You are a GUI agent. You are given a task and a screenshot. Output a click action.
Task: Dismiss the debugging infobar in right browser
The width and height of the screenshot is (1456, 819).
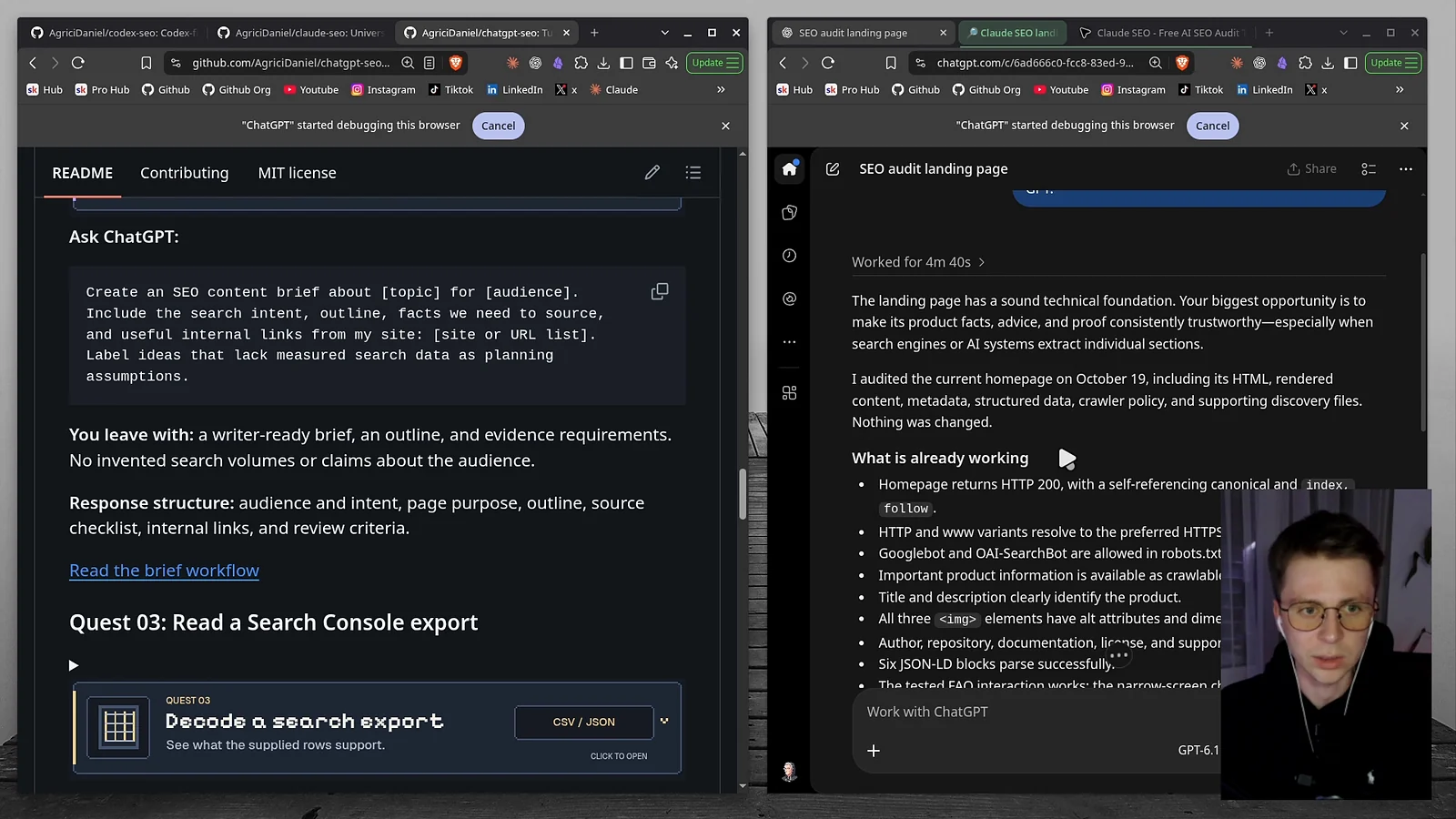coord(1404,126)
